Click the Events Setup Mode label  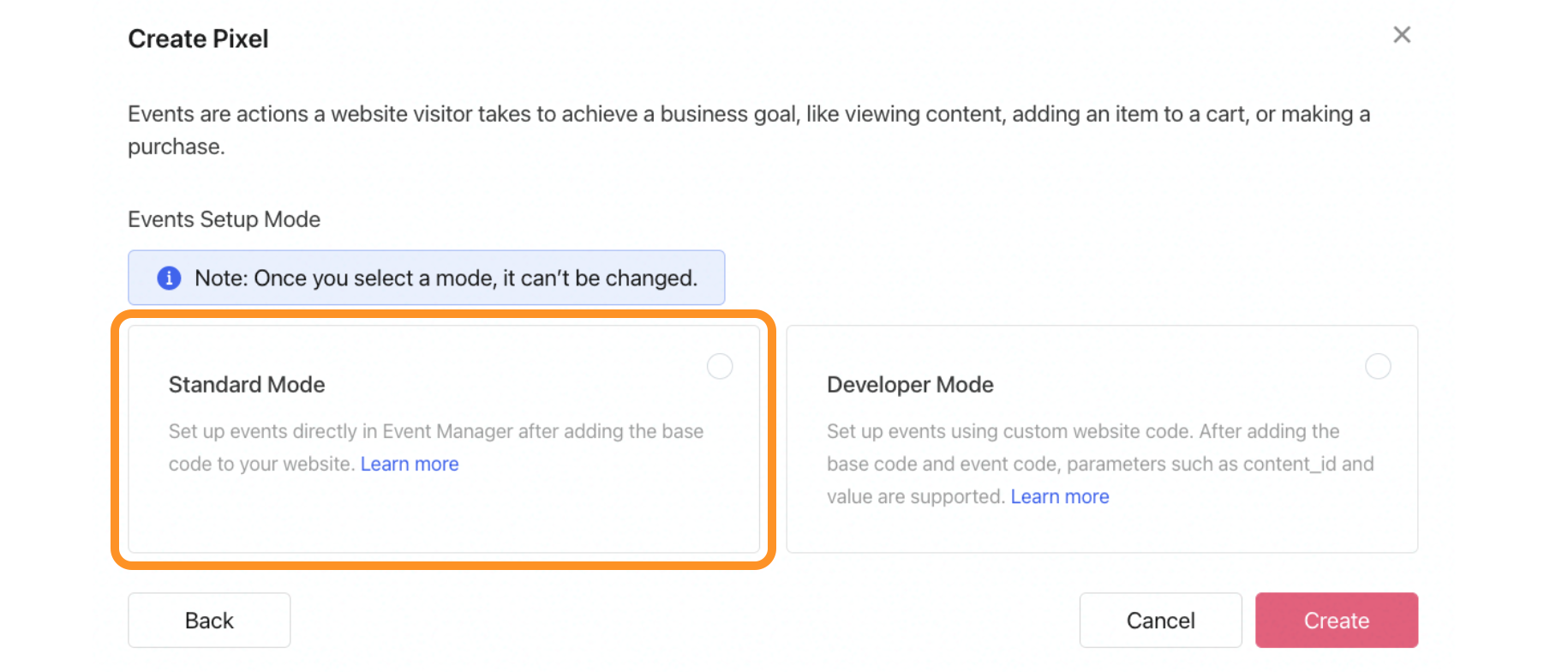[224, 219]
